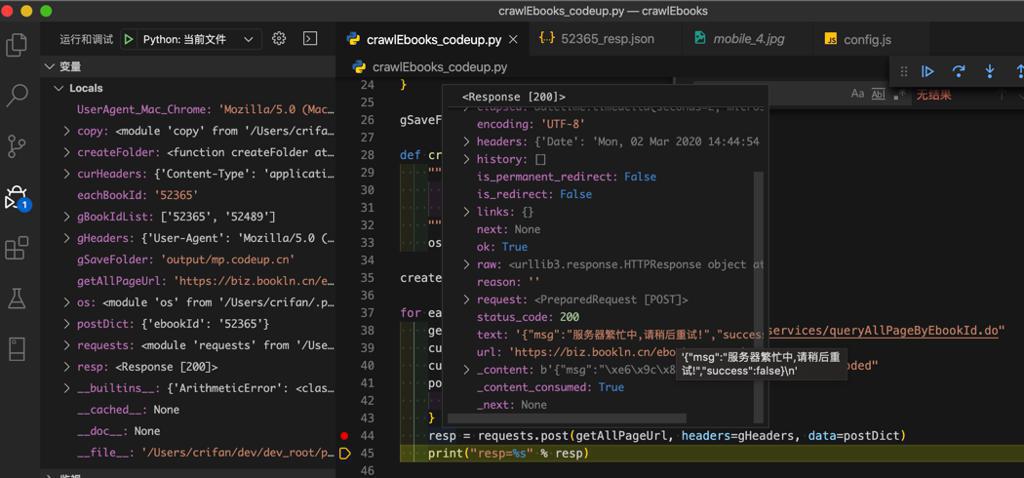The height and width of the screenshot is (478, 1024).
Task: Collapse the Locals scope
Action: pos(59,88)
